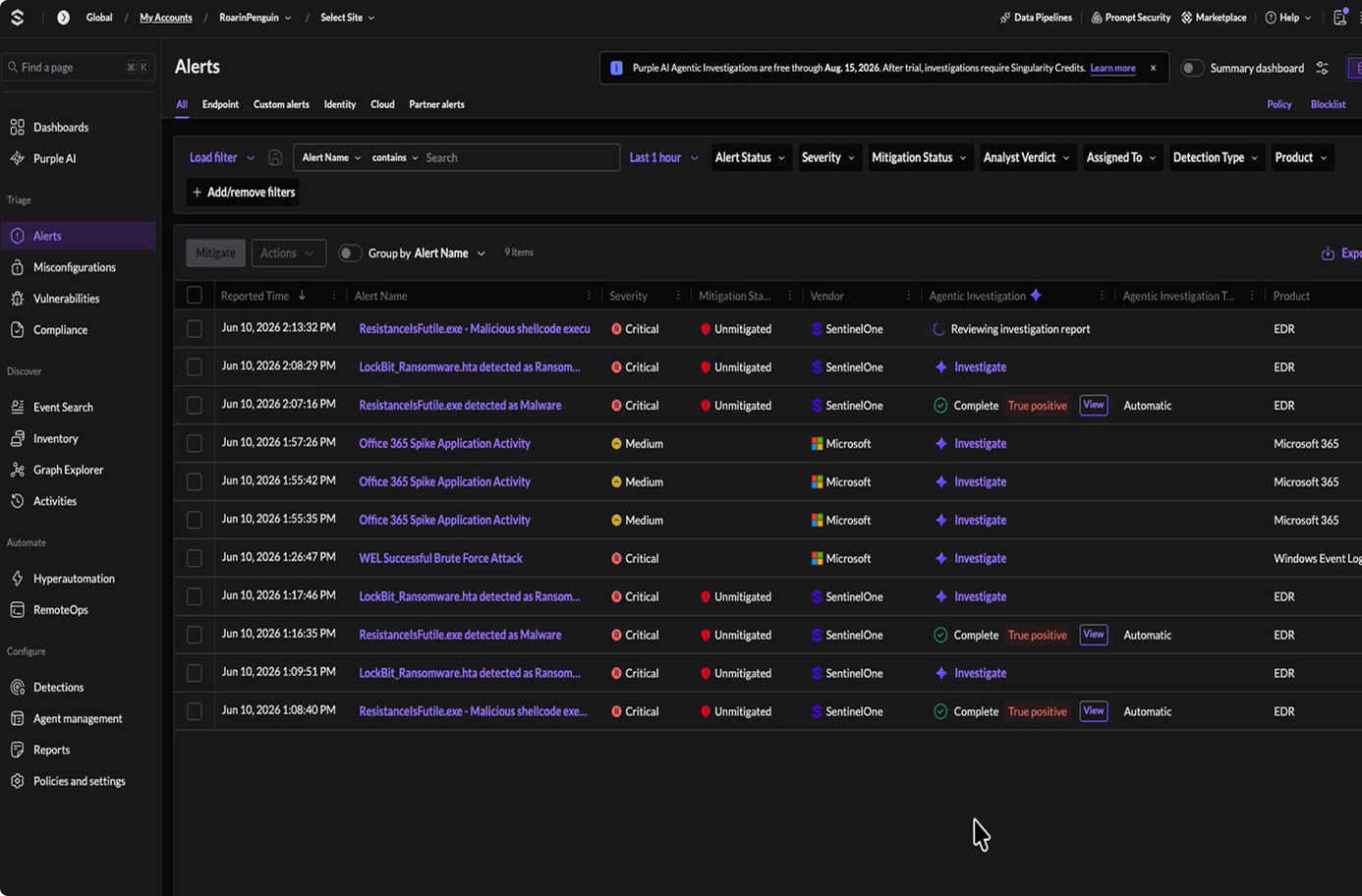1362x896 pixels.
Task: Check the select-all checkbox in table header
Action: tap(195, 295)
